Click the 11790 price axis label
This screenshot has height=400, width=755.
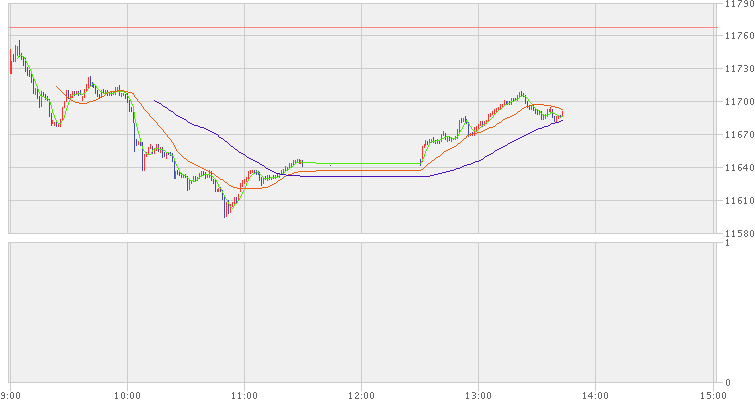point(737,5)
